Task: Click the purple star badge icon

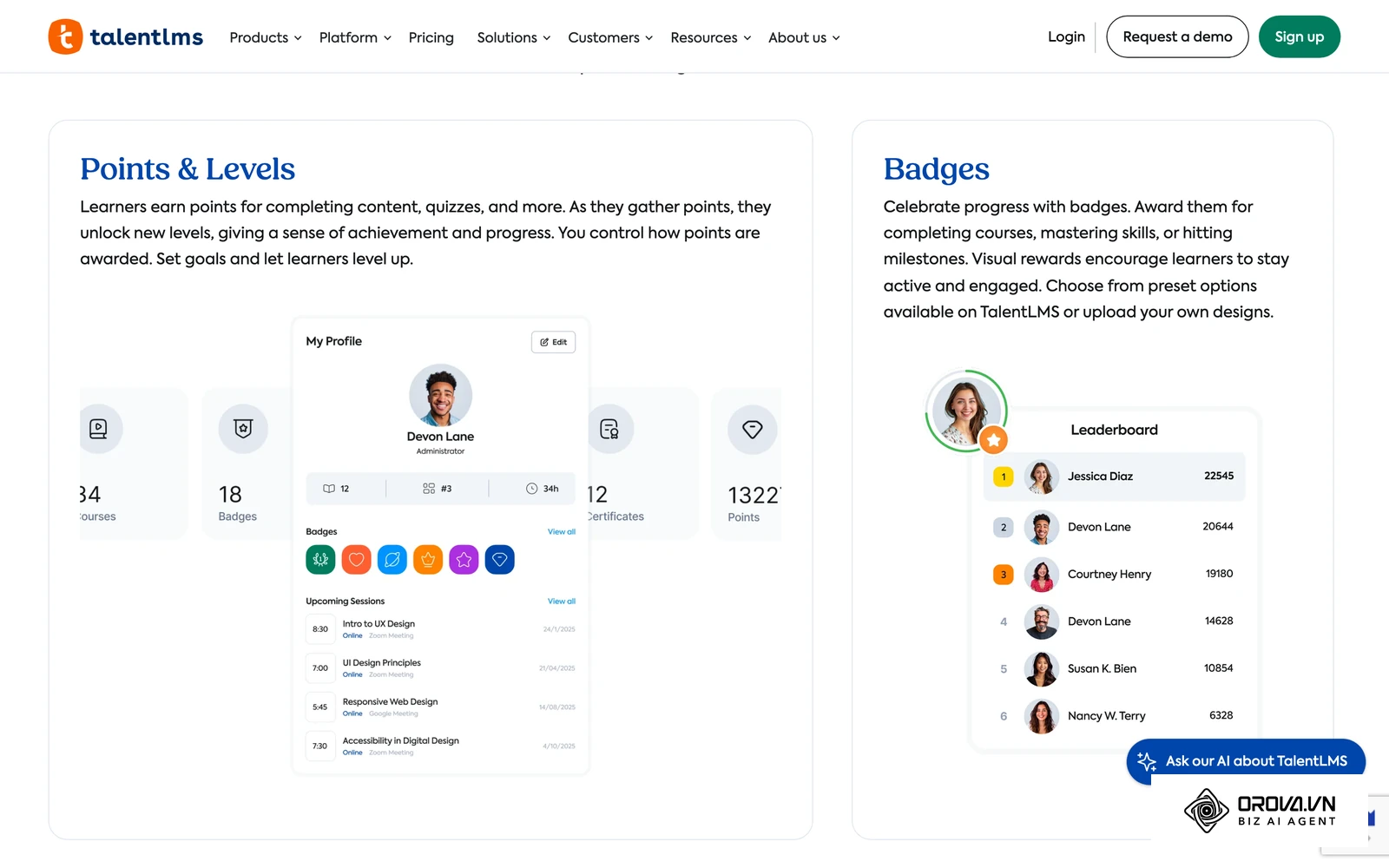Action: 464,560
